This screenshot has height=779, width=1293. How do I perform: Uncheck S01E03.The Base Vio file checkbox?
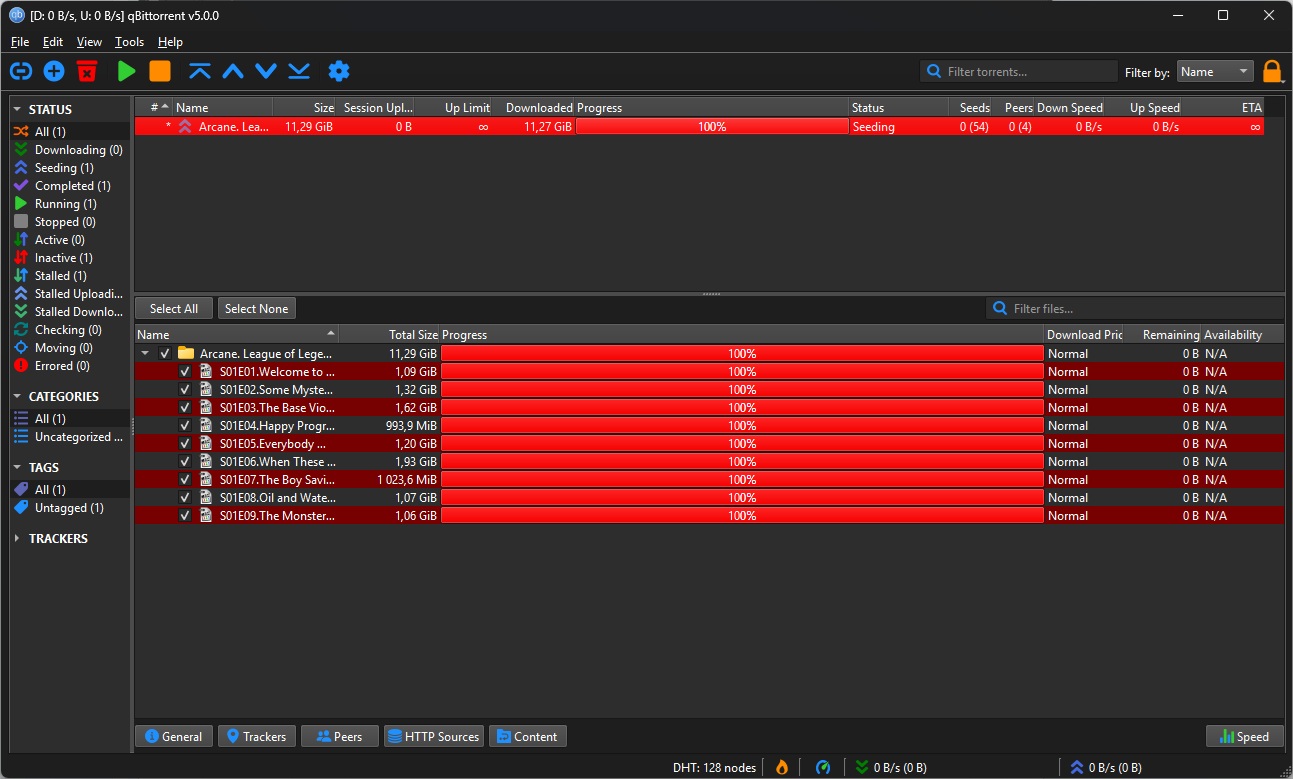pos(185,407)
